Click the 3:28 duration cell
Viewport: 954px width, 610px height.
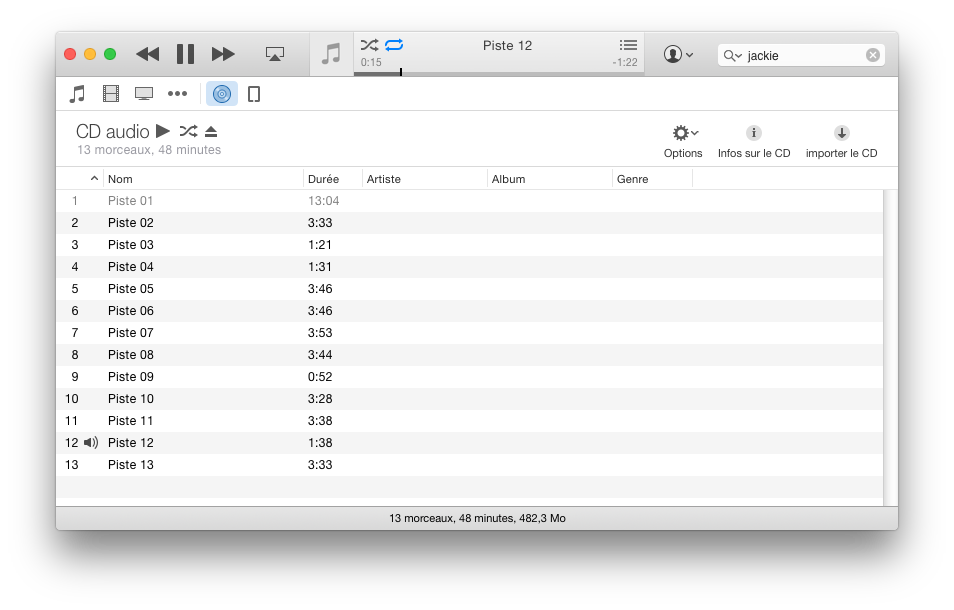(320, 398)
